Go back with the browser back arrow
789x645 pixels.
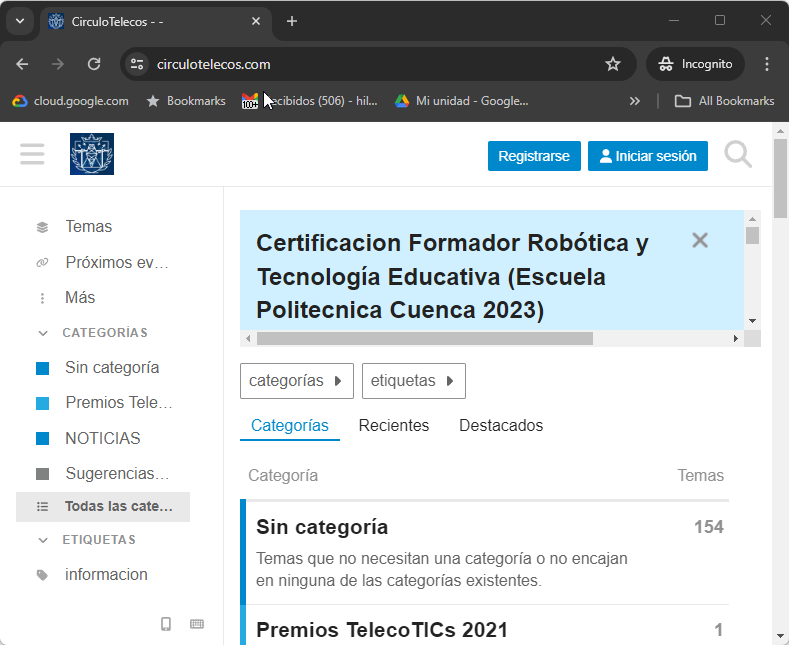[22, 64]
